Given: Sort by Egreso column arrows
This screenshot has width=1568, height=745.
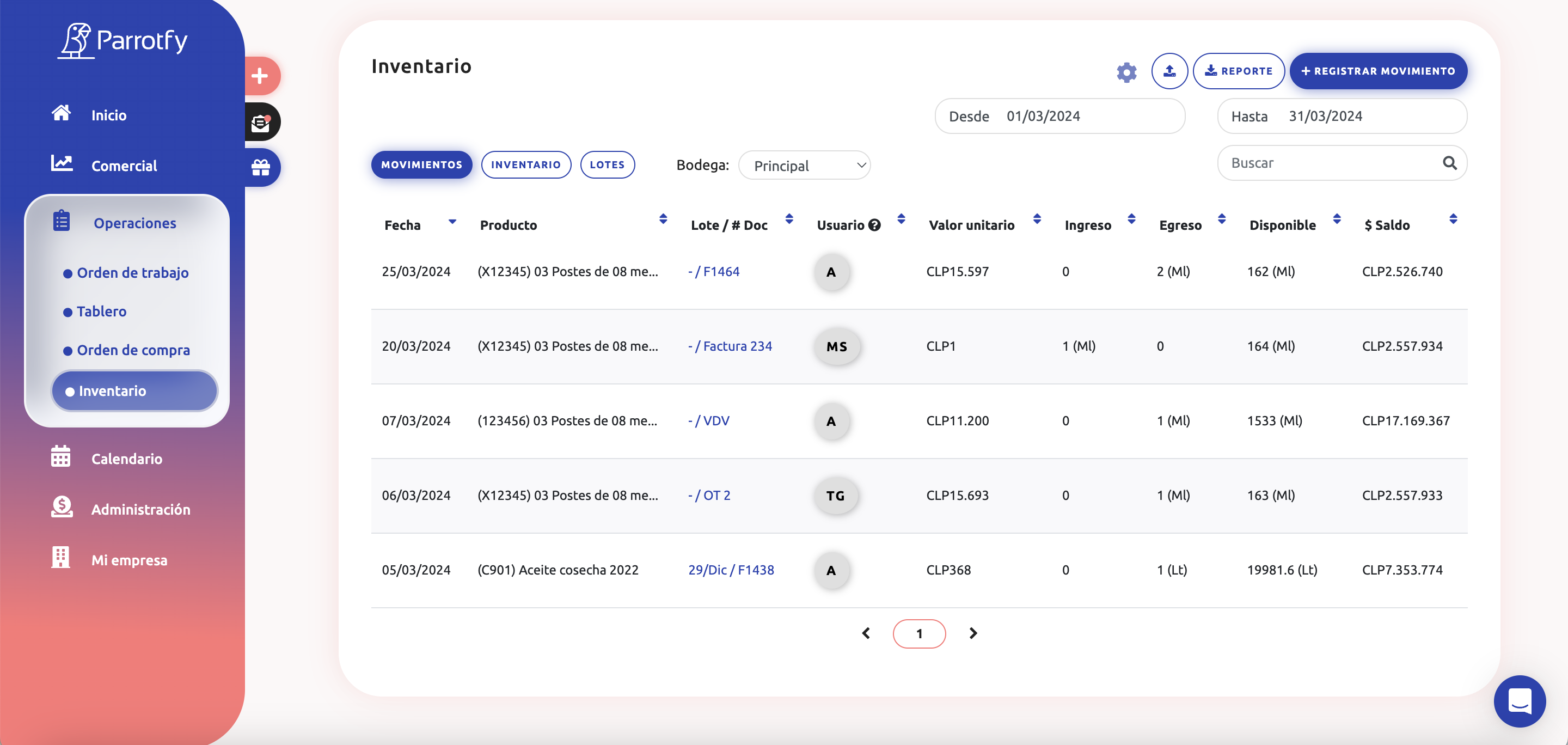Looking at the screenshot, I should (1221, 219).
